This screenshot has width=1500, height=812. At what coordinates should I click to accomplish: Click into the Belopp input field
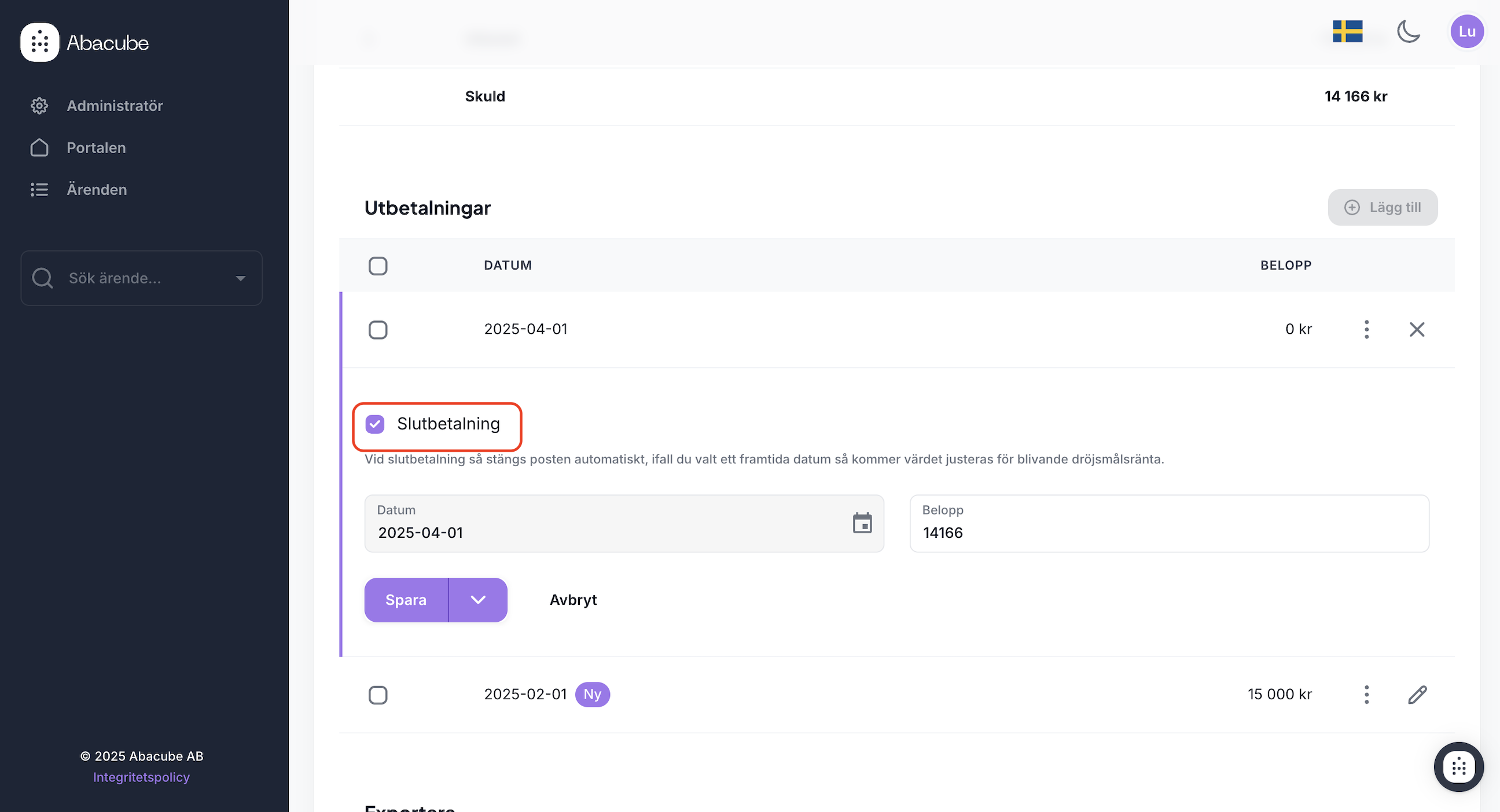[1168, 532]
